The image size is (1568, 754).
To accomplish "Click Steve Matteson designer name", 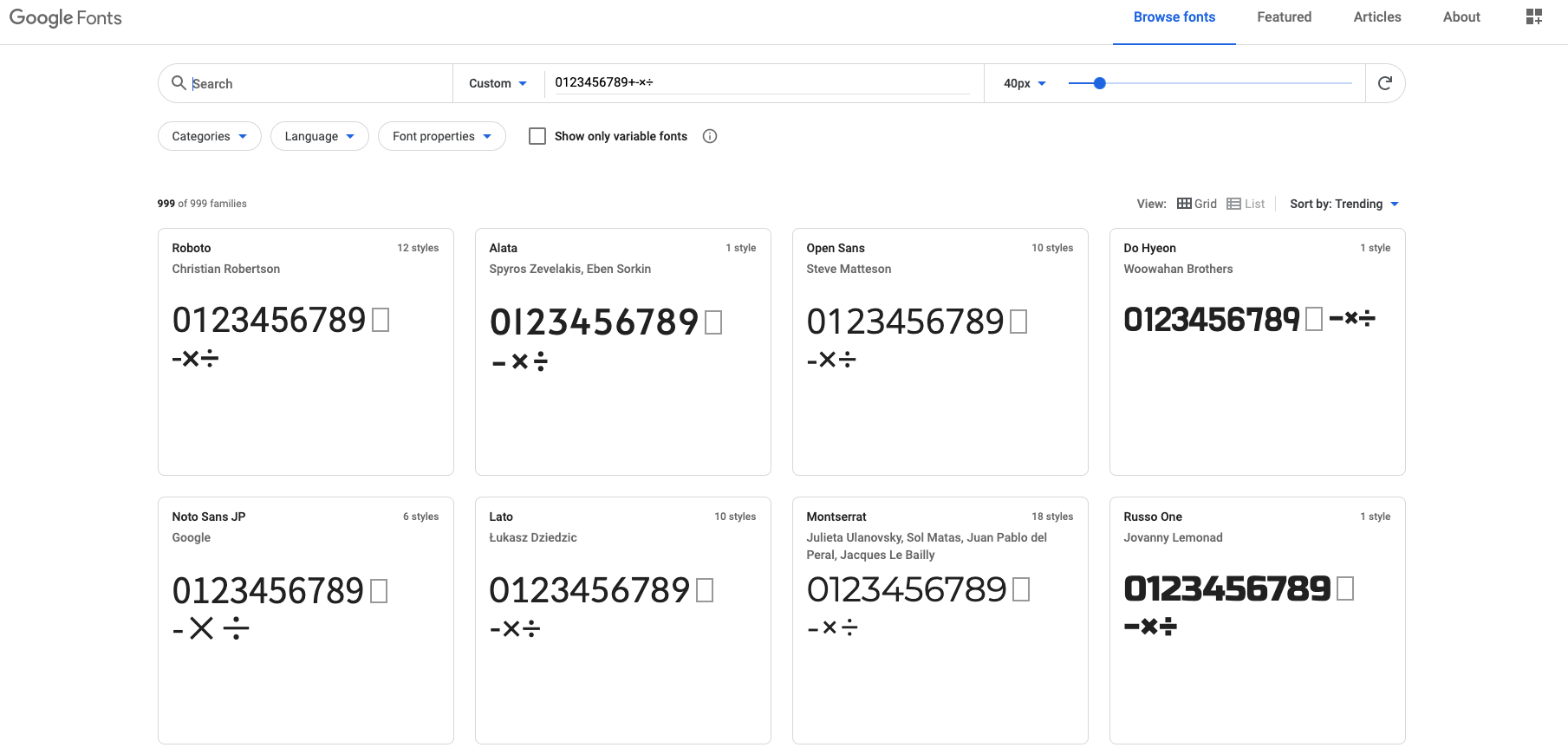I will pos(849,269).
